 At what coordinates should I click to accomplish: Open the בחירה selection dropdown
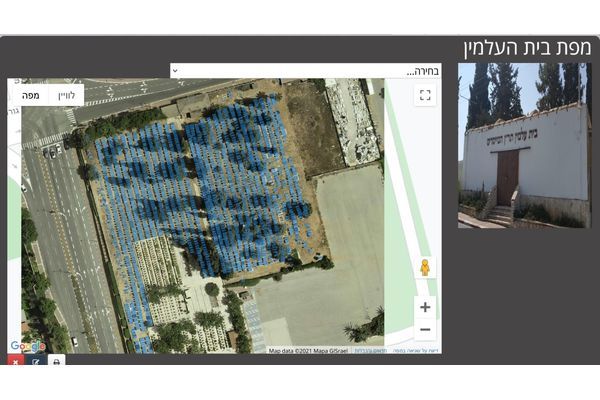coord(305,71)
